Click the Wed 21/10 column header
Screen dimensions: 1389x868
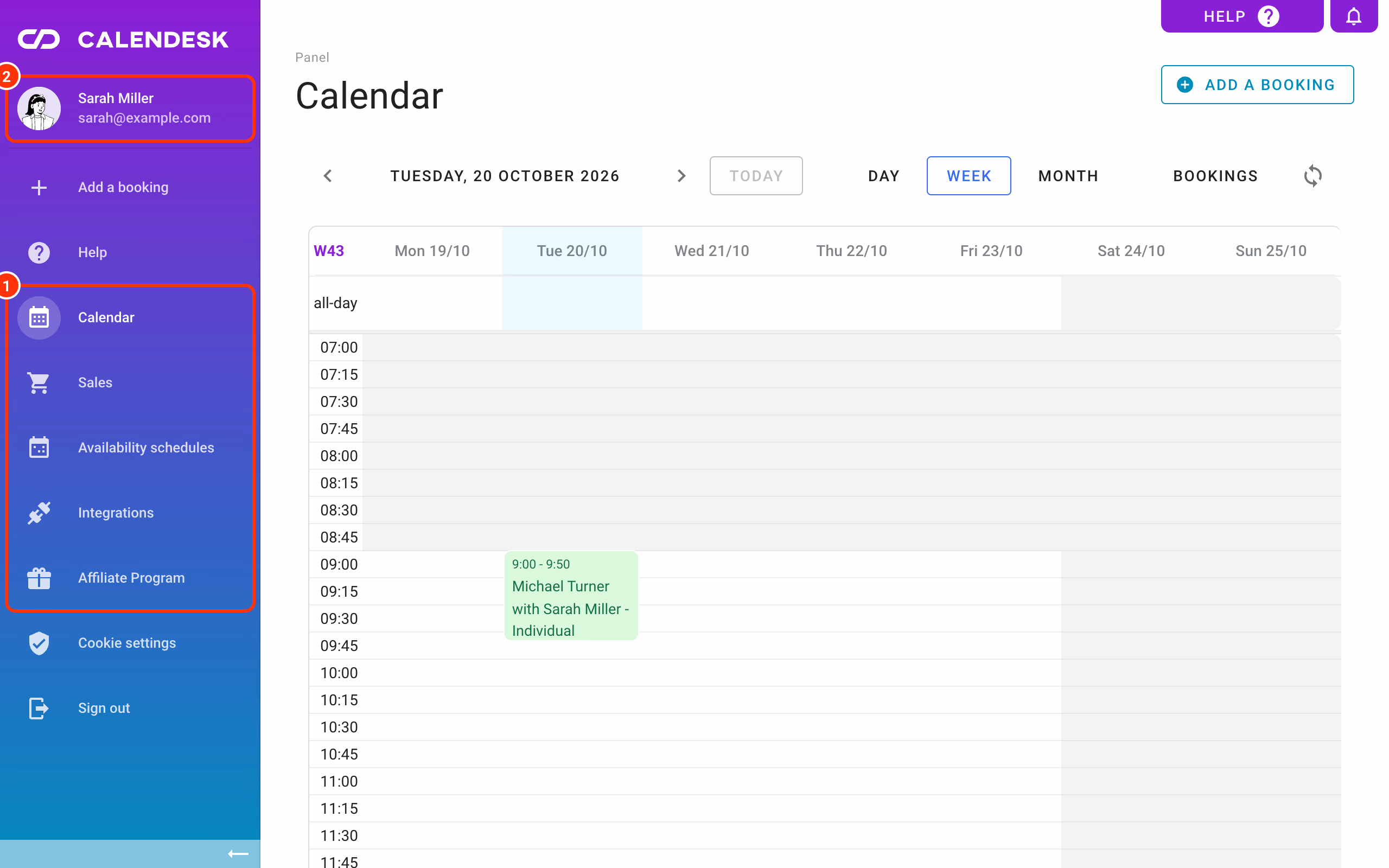pyautogui.click(x=712, y=251)
